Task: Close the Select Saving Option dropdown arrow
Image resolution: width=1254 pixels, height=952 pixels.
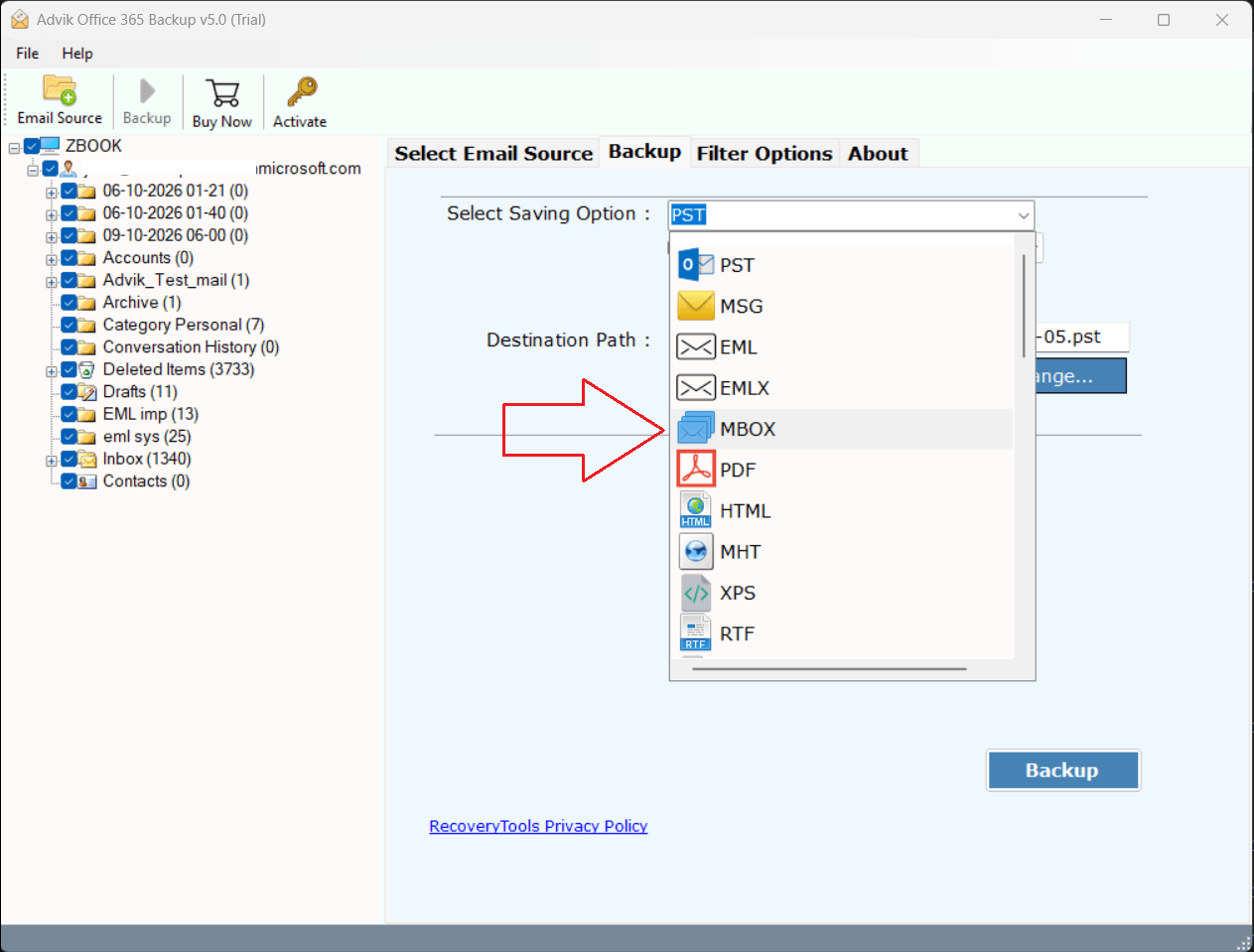Action: (x=1023, y=215)
